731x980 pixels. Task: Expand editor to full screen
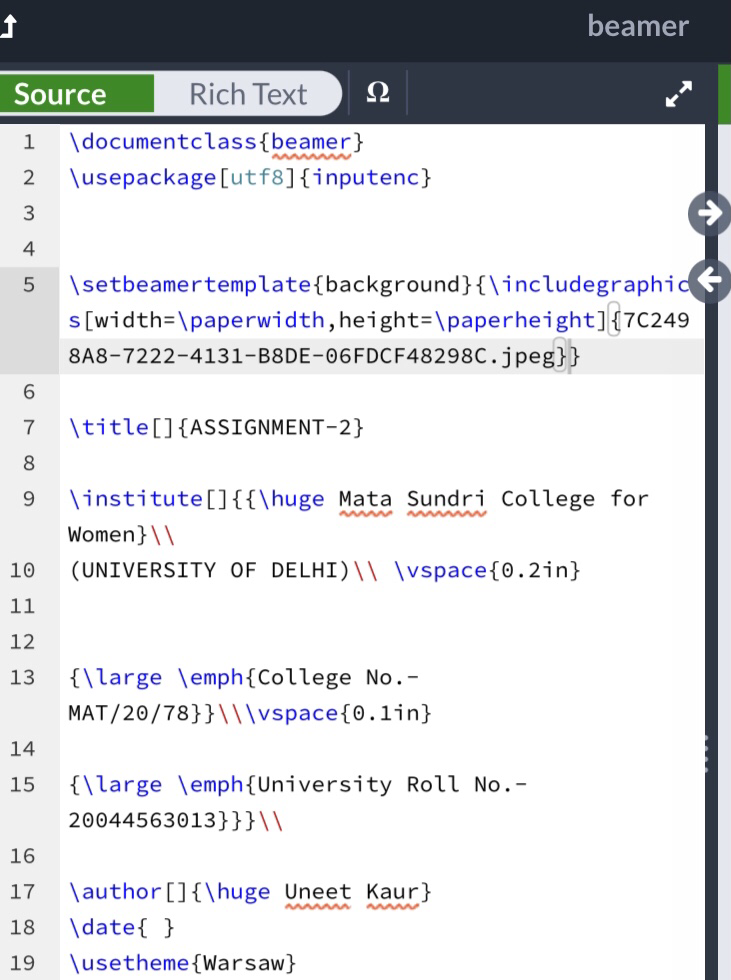[x=679, y=94]
